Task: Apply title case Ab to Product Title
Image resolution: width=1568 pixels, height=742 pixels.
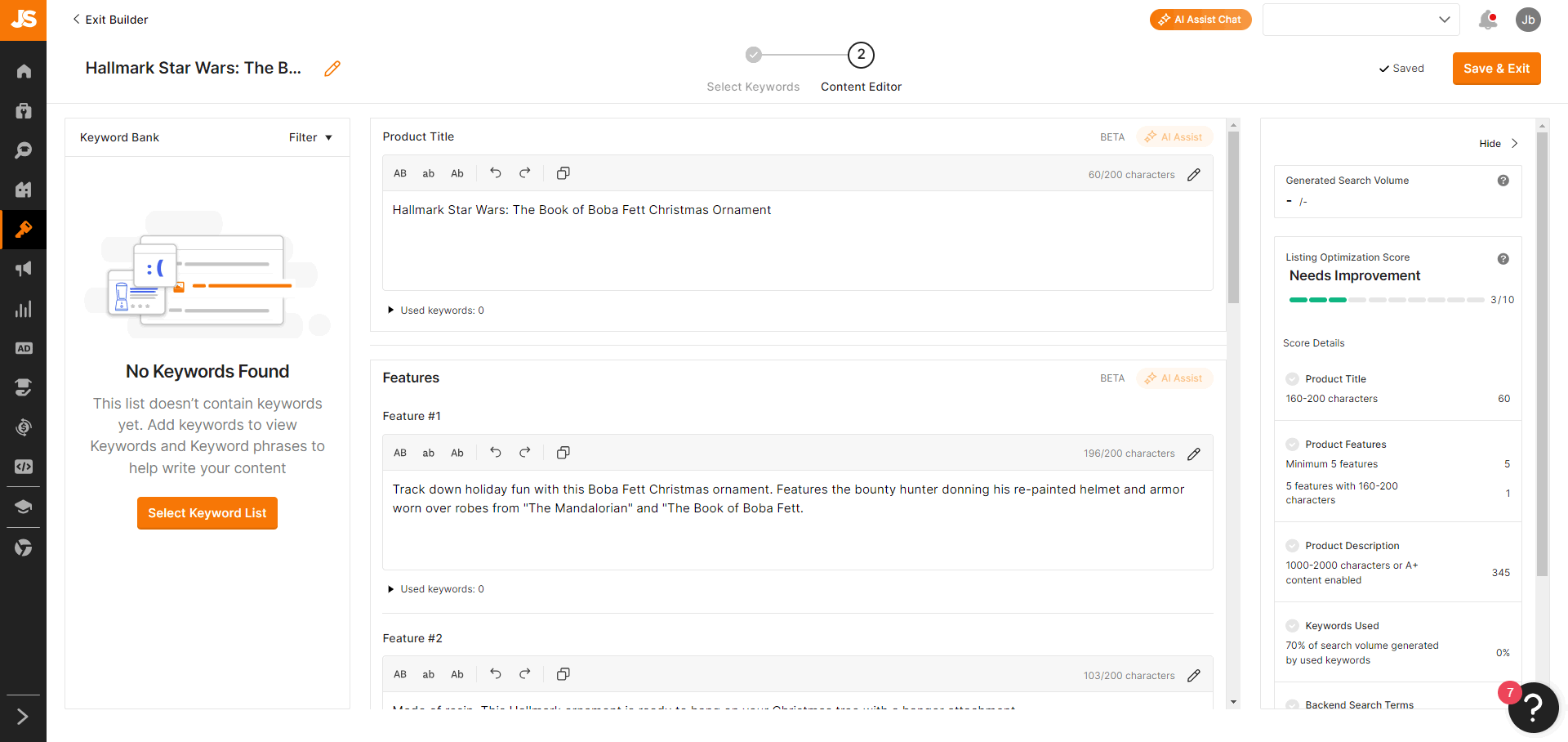Action: [457, 173]
